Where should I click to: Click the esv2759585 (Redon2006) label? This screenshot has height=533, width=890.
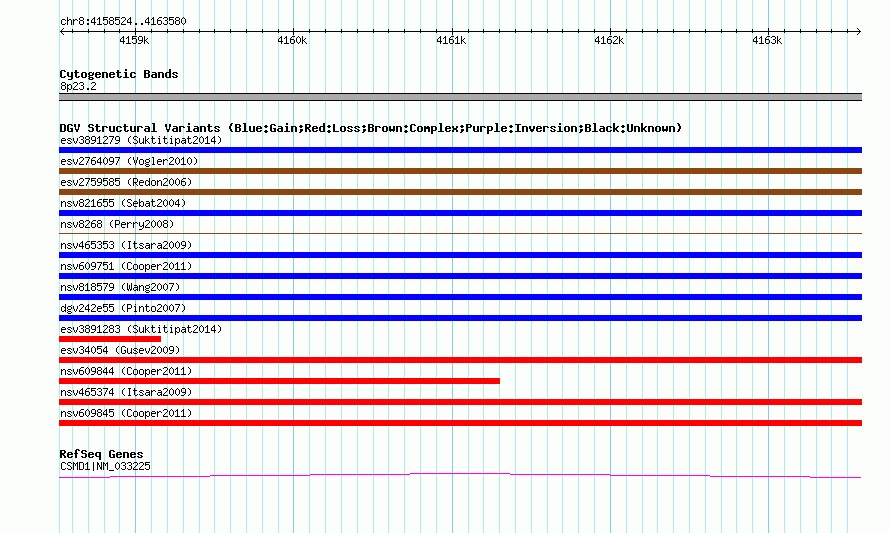click(126, 182)
